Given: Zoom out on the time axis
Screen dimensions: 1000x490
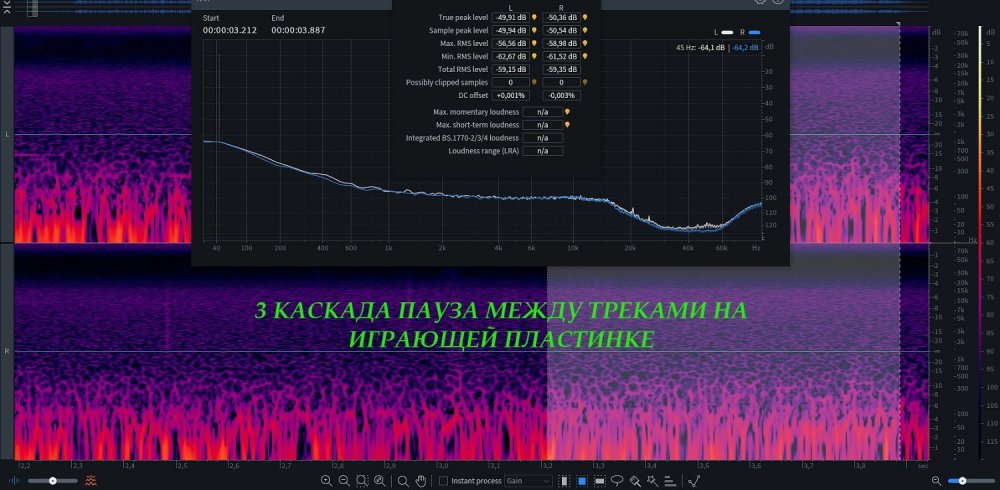Looking at the screenshot, I should pyautogui.click(x=344, y=481).
